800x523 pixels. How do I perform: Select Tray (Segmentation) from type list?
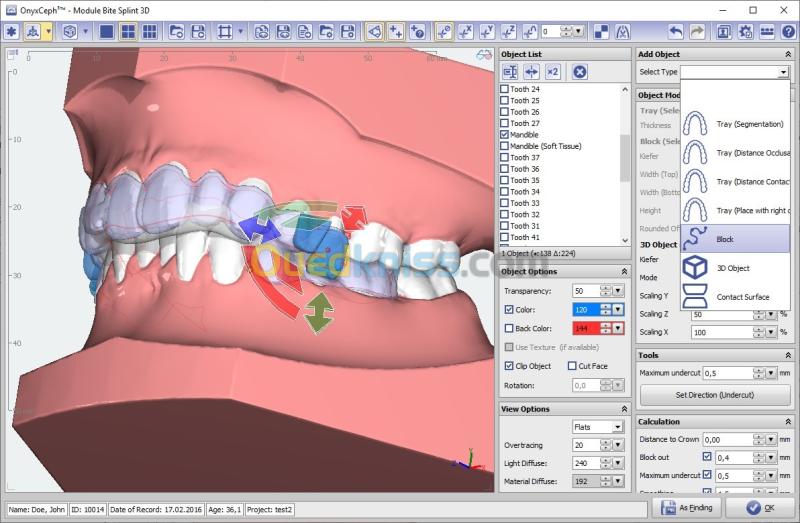[x=736, y=124]
